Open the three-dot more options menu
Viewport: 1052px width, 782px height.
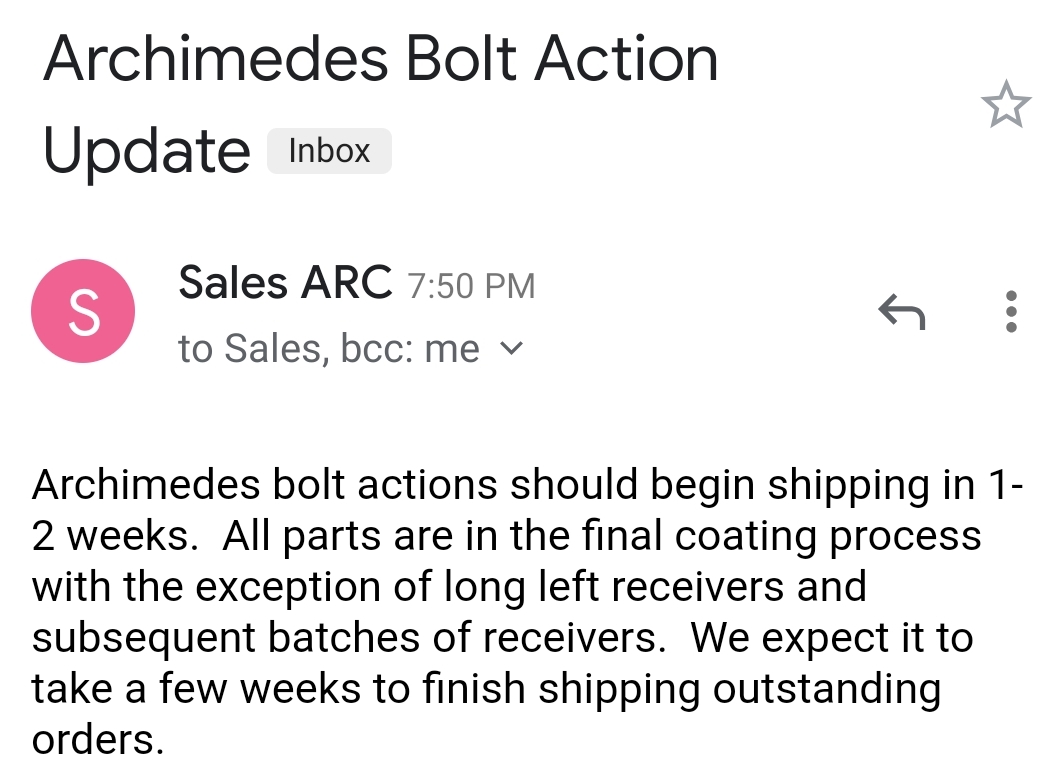(x=1011, y=311)
